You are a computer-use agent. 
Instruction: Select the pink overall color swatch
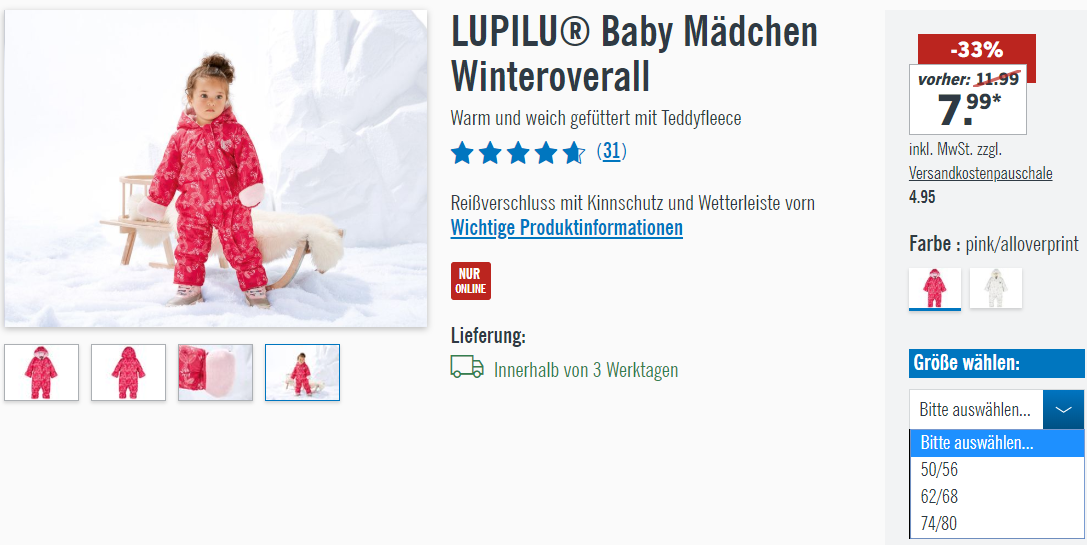(x=934, y=288)
